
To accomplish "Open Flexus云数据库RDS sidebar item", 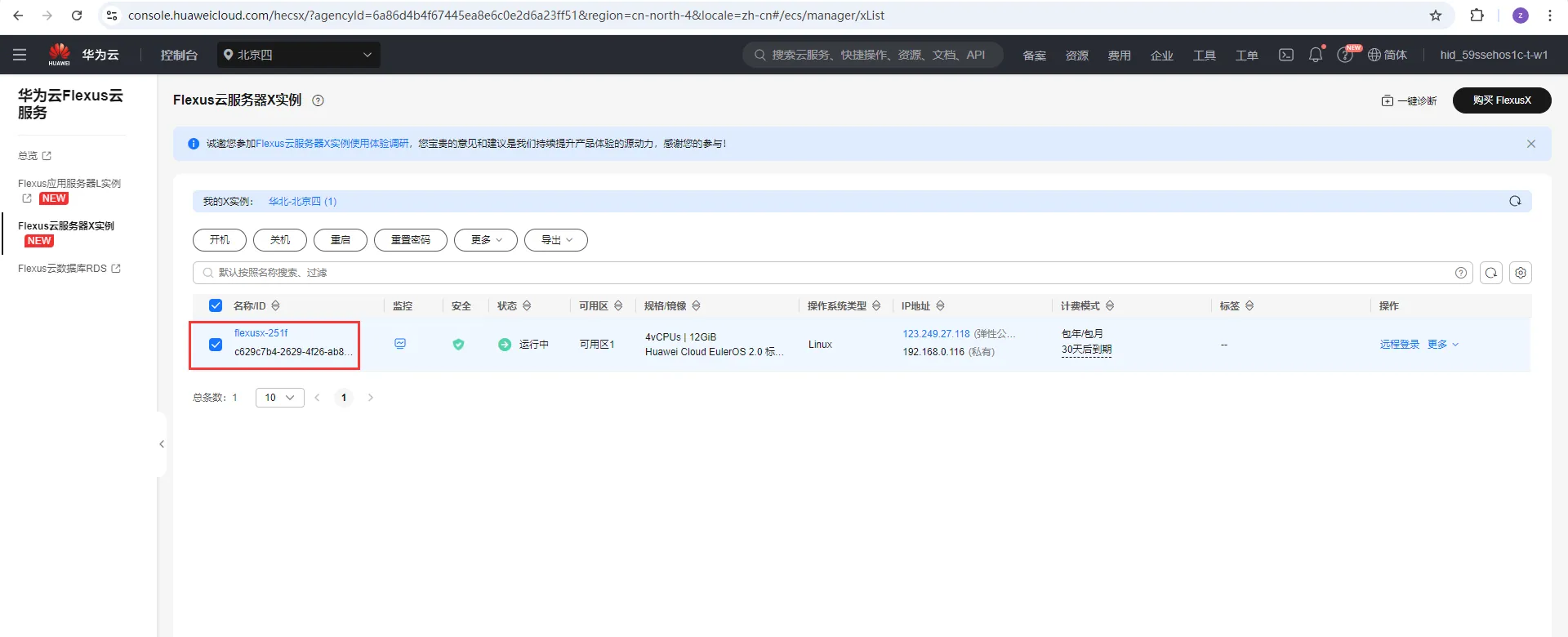I will pos(69,268).
